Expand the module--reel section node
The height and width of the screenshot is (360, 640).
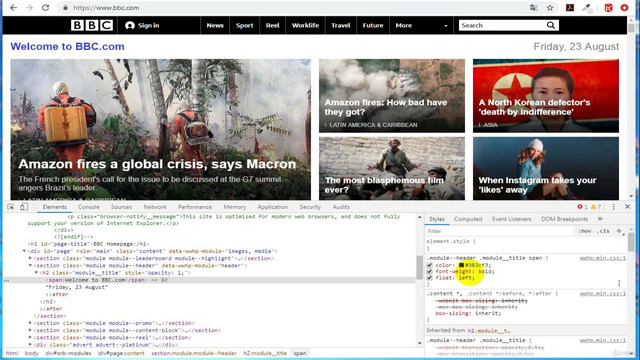(x=30, y=338)
